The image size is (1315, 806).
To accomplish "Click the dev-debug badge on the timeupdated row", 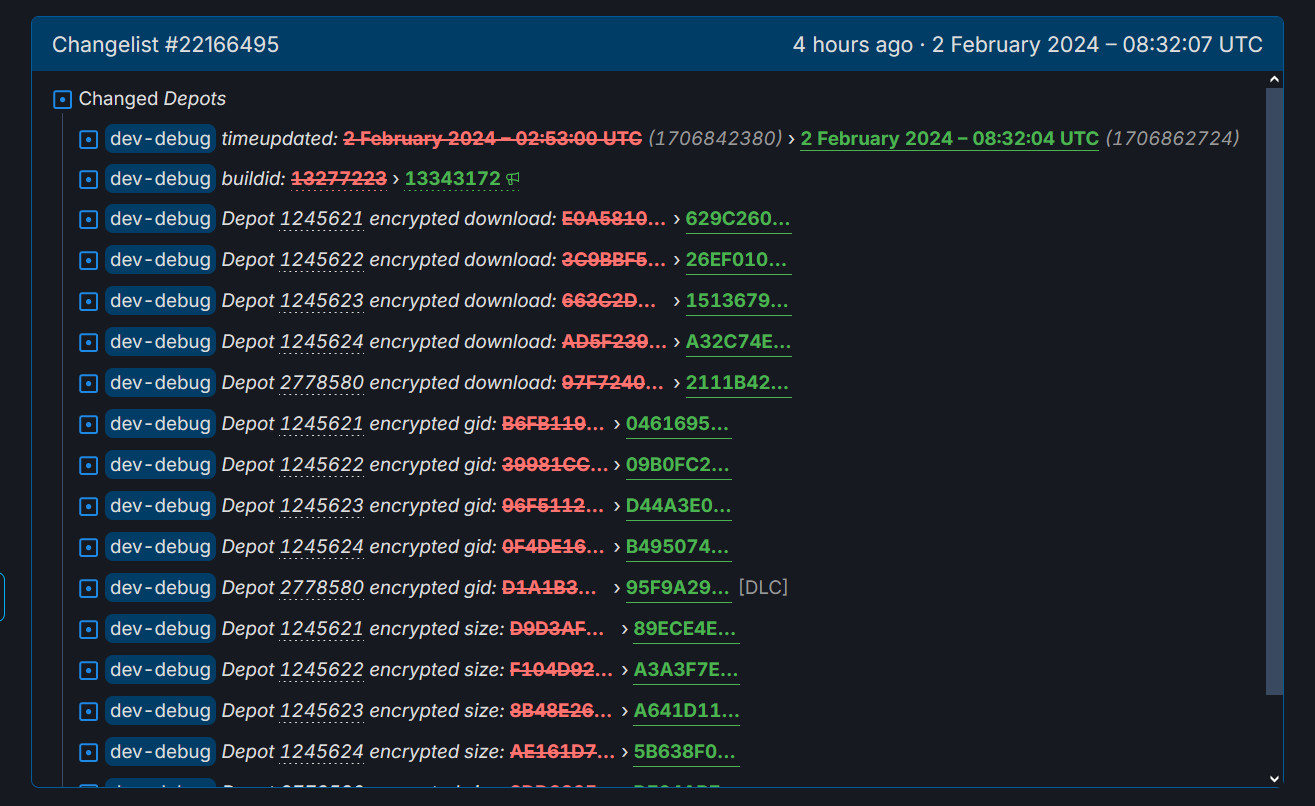I will click(x=161, y=138).
